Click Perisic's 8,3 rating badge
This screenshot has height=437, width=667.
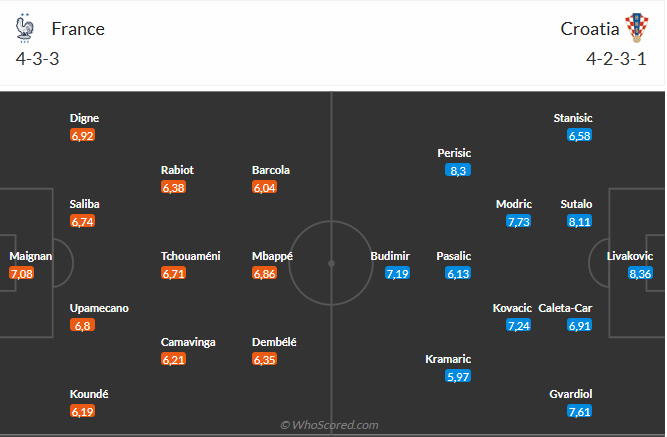tap(458, 170)
